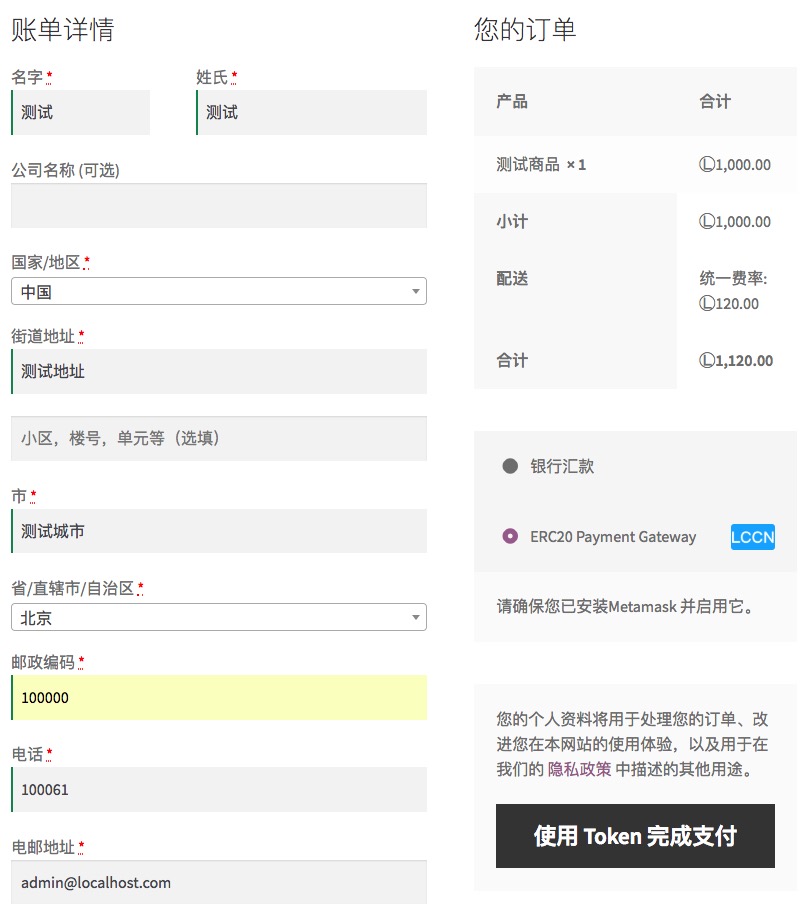The width and height of the screenshot is (808, 917).
Task: Click the 电话 phone number field
Action: (x=219, y=790)
